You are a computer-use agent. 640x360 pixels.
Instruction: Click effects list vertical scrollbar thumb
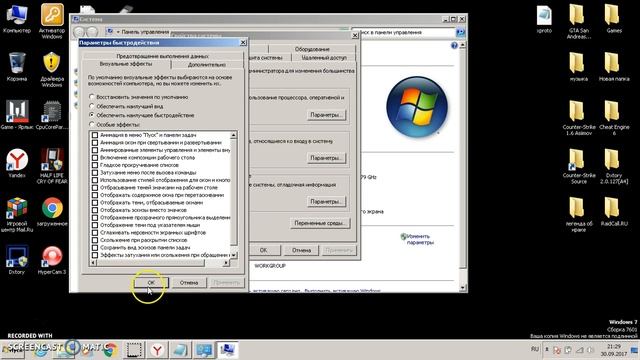pyautogui.click(x=233, y=192)
